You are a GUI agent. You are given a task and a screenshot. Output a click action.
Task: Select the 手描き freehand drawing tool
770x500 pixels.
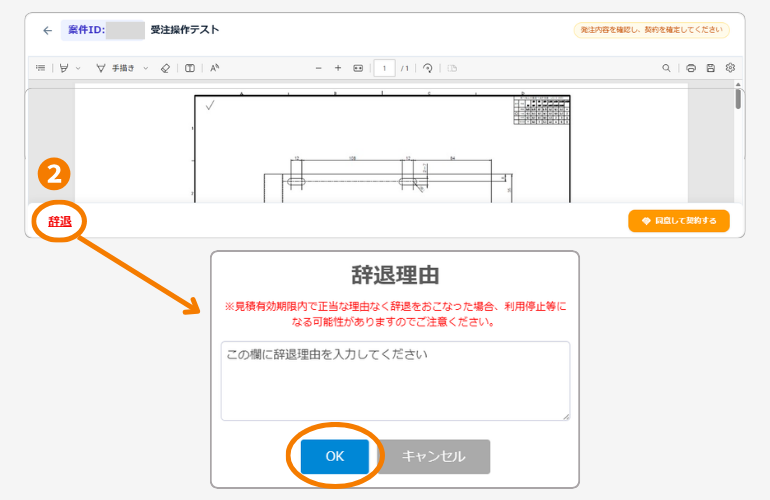(115, 68)
